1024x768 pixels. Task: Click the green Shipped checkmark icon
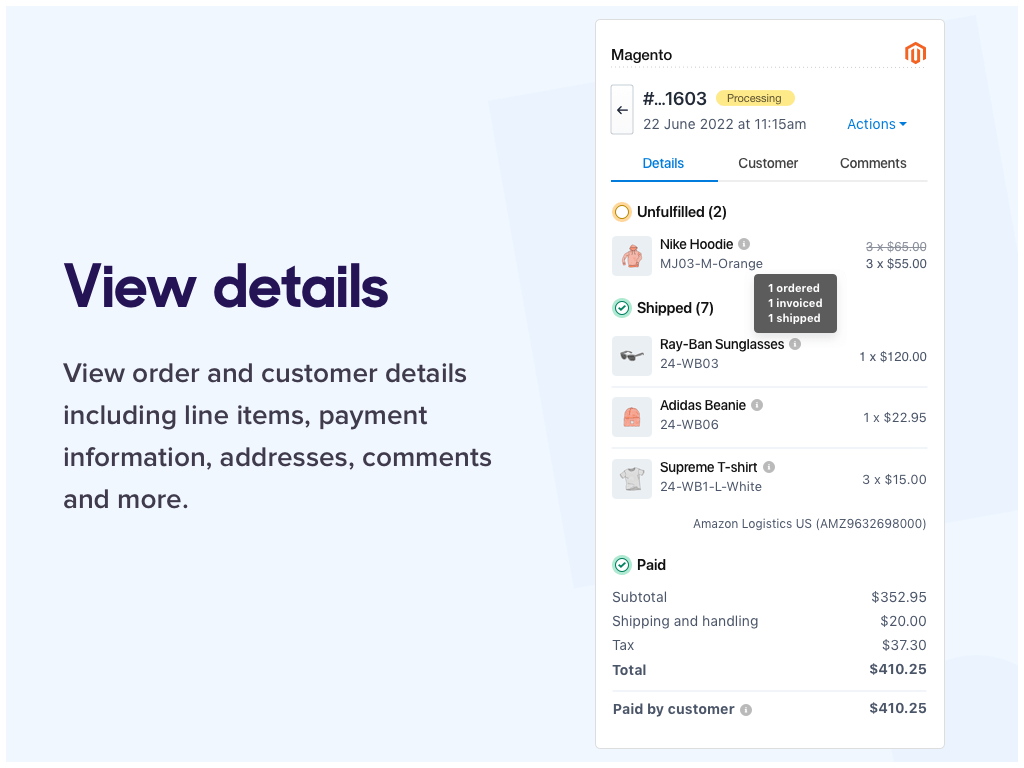(621, 308)
